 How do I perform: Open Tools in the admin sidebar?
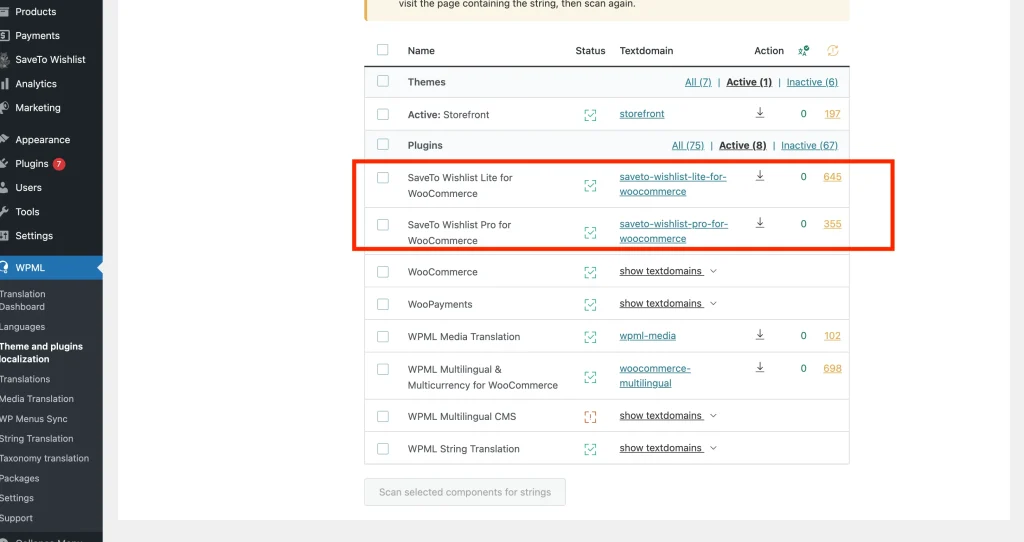coord(27,212)
